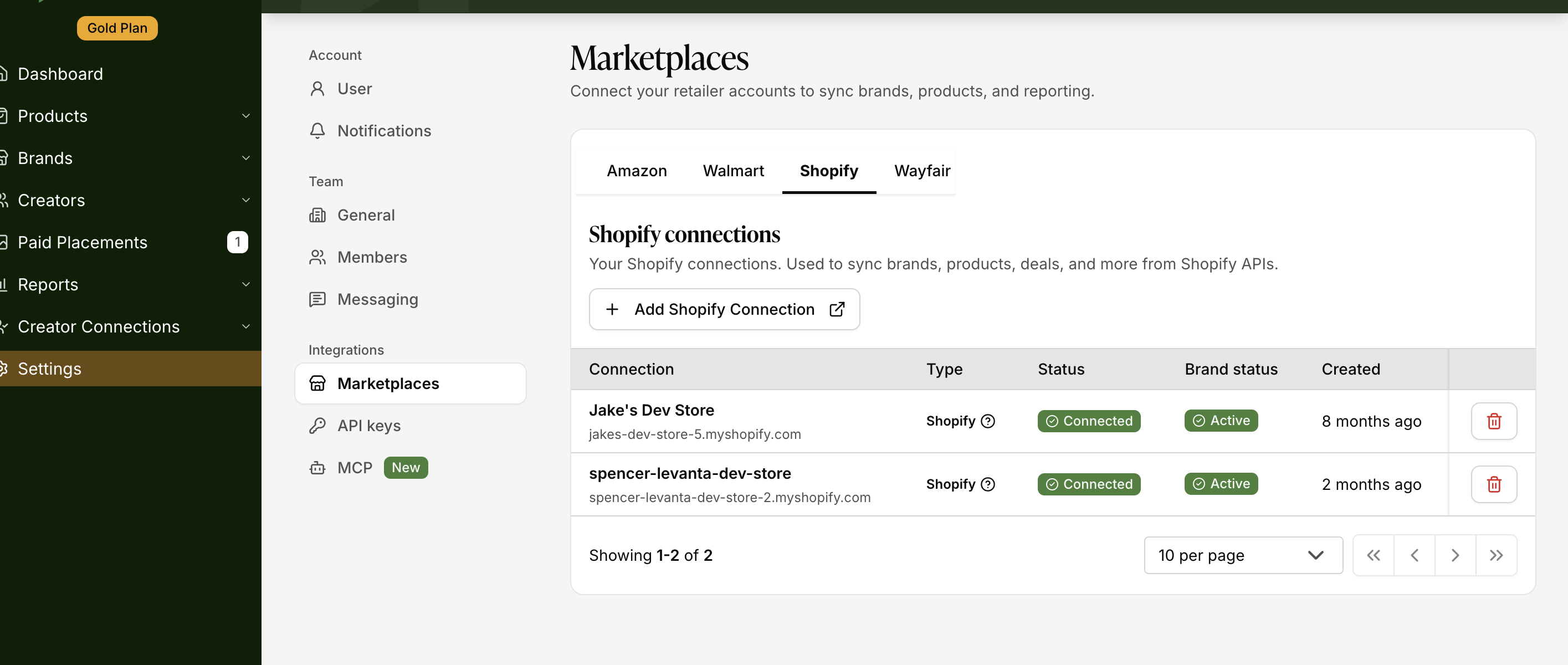Click the Paid Placements count badge
This screenshot has width=1568, height=665.
click(x=237, y=242)
